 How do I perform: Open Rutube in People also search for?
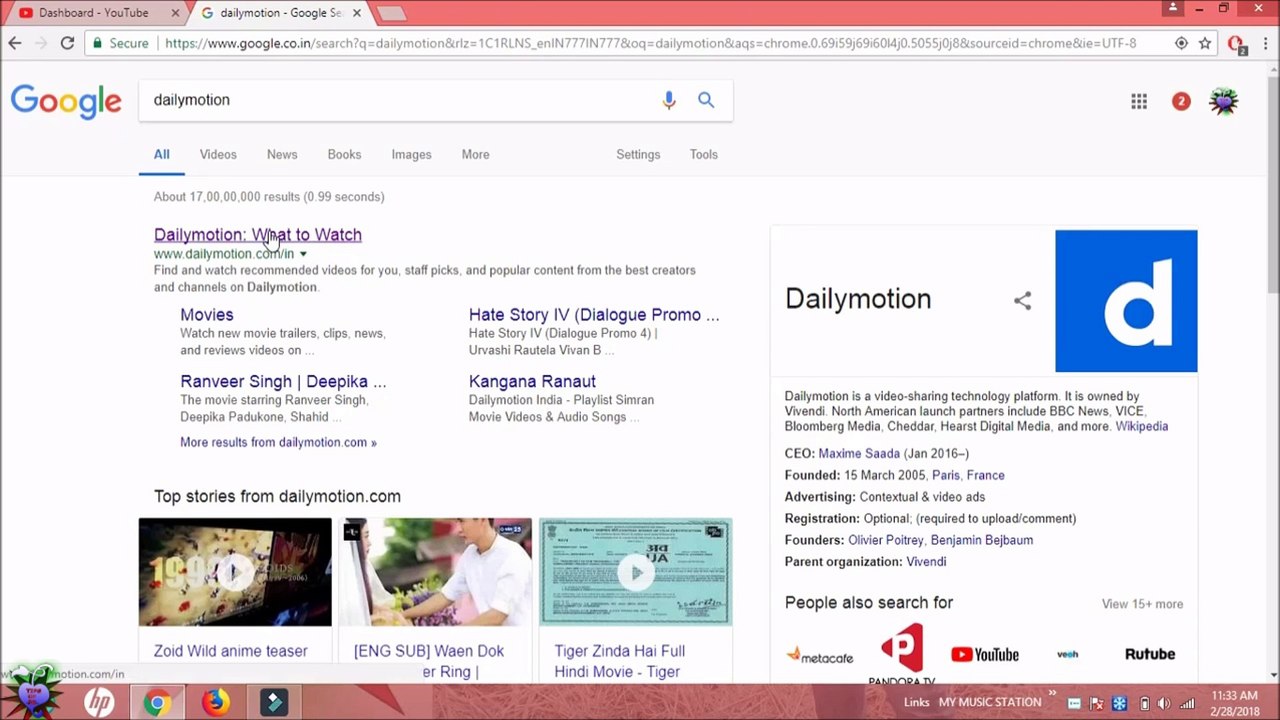pos(1150,654)
